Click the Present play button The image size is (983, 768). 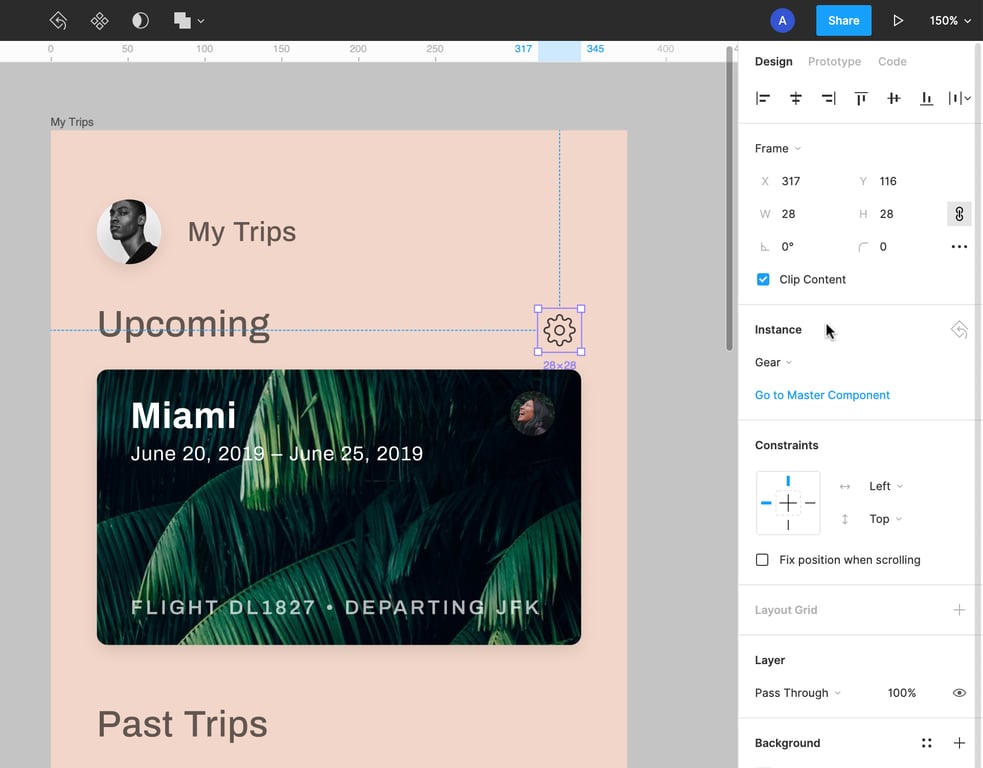pos(898,20)
